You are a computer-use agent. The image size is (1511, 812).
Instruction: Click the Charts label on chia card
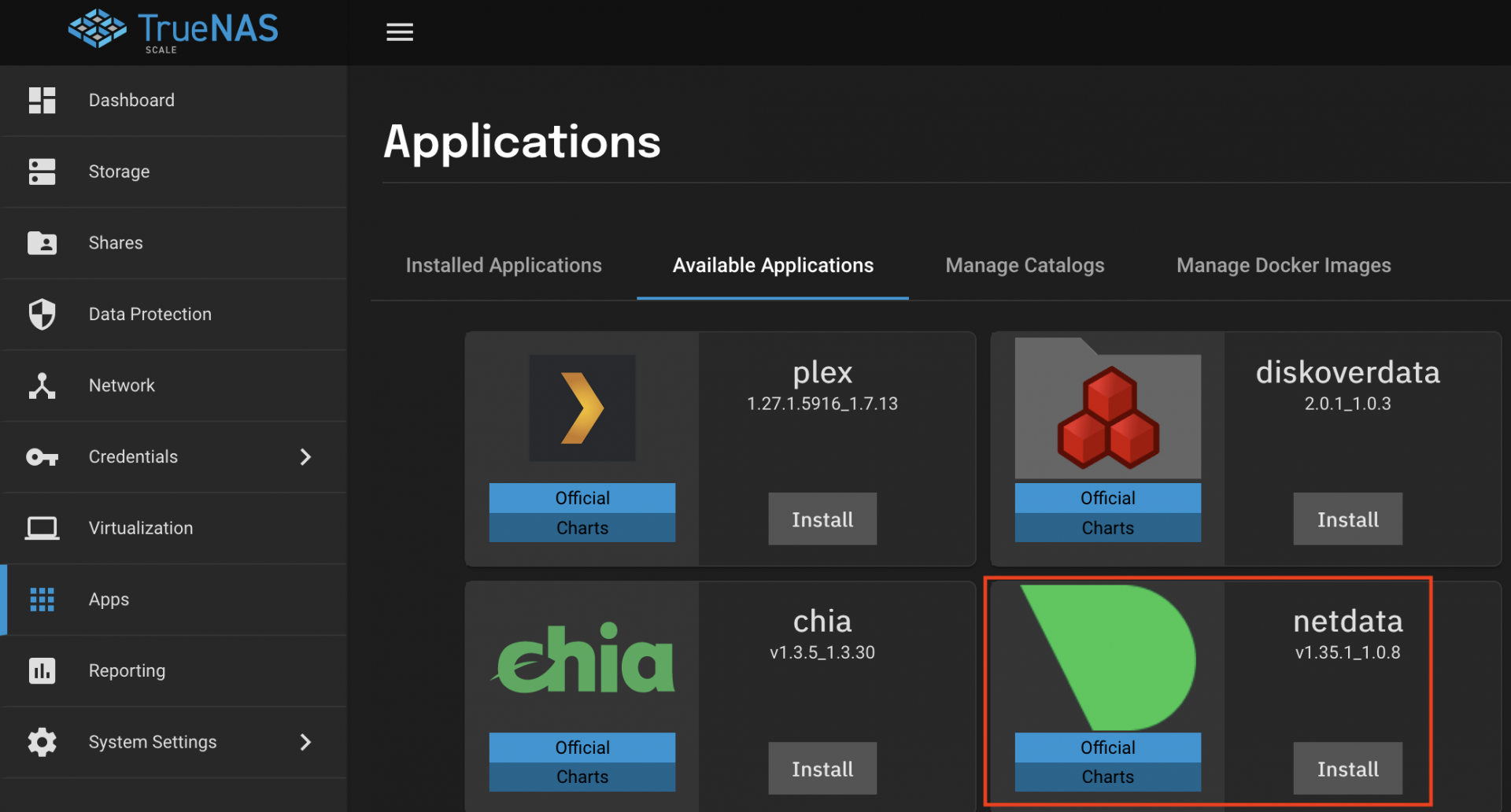(582, 777)
